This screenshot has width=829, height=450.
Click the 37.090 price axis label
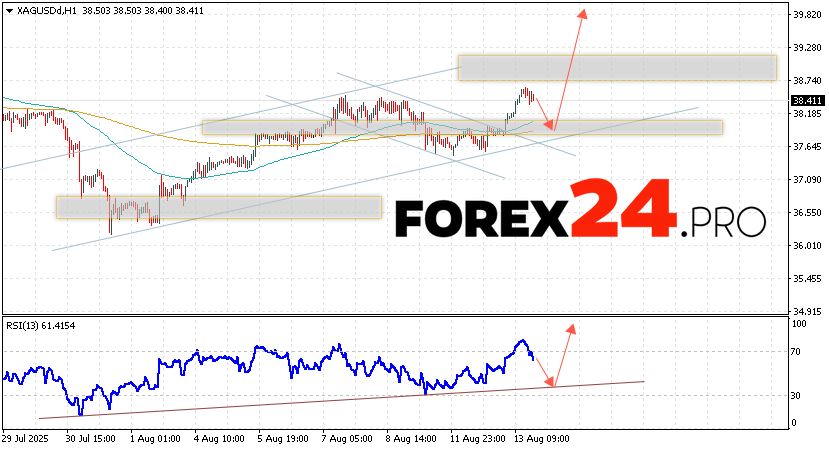[x=806, y=180]
